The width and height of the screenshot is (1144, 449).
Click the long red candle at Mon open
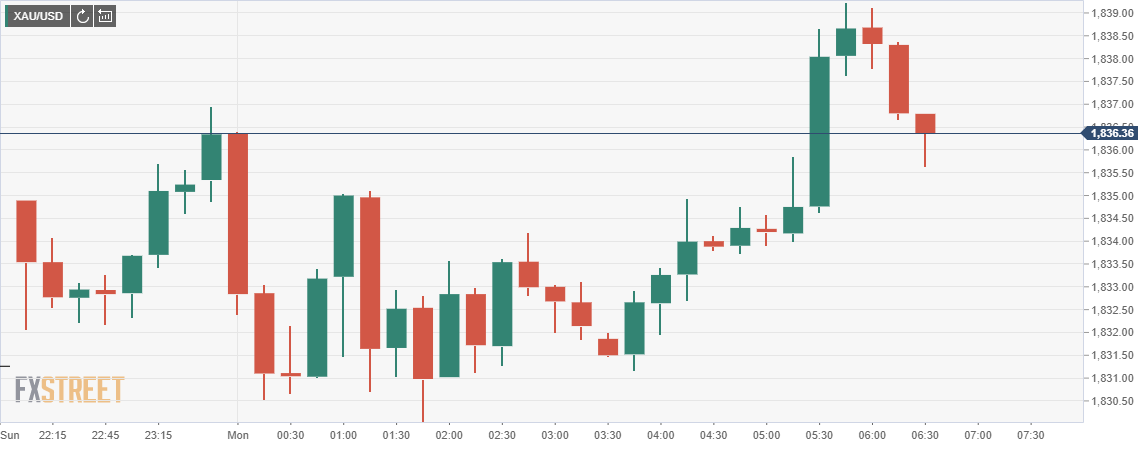click(x=238, y=213)
